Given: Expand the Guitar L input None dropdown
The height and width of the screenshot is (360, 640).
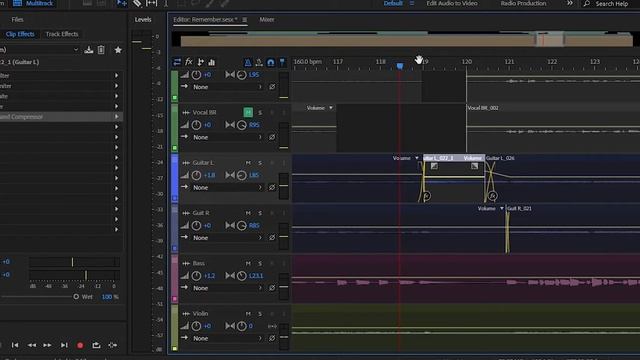Looking at the screenshot, I should (227, 187).
